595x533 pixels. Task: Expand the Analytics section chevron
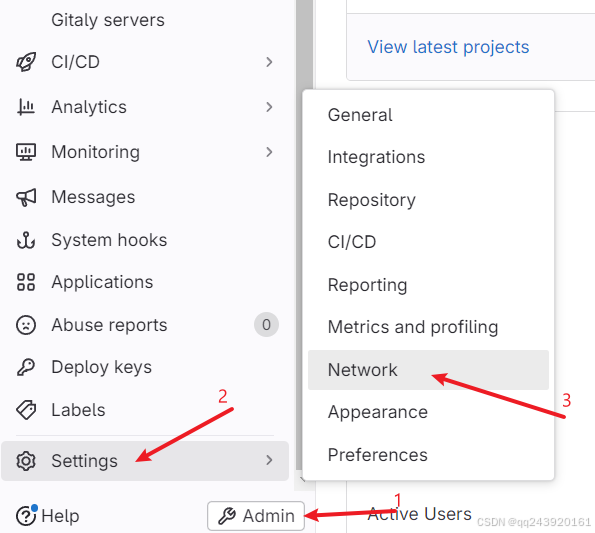click(269, 107)
